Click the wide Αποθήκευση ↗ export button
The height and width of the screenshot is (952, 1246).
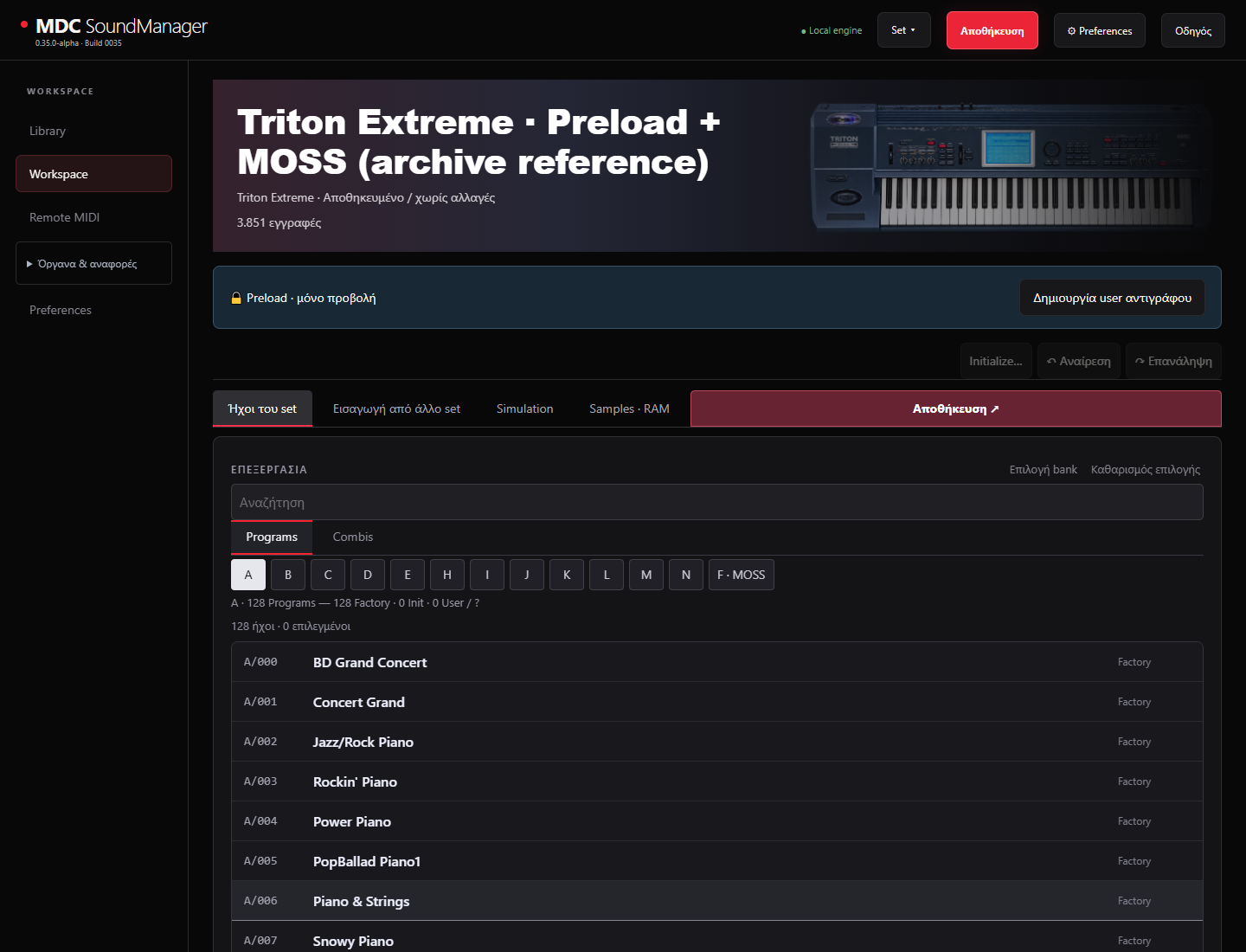point(955,408)
